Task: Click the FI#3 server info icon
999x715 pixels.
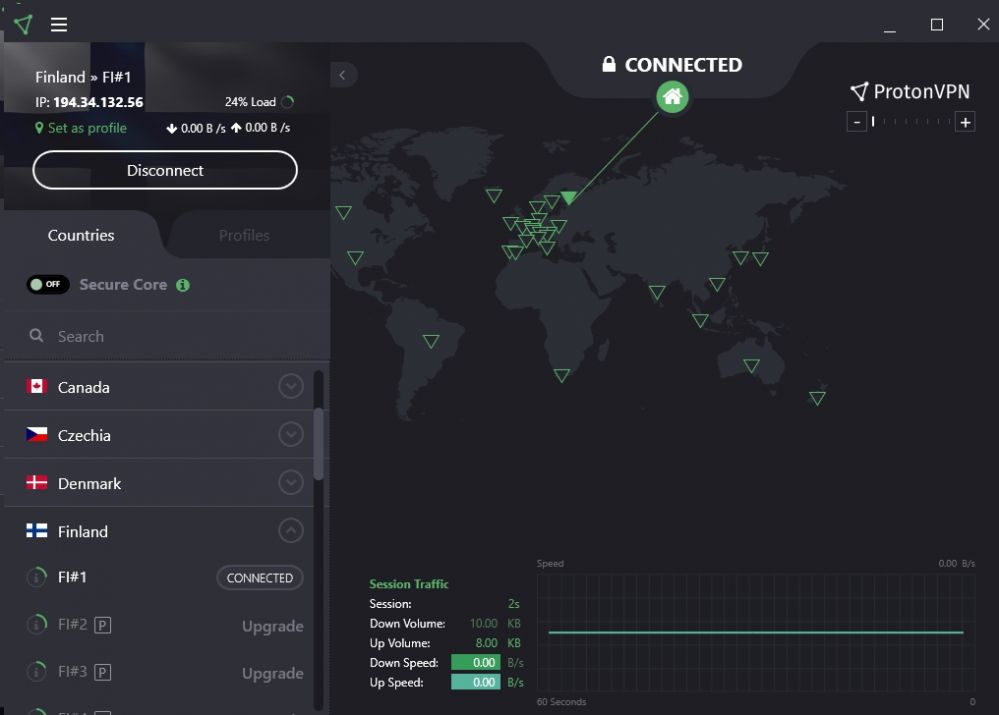Action: point(37,672)
